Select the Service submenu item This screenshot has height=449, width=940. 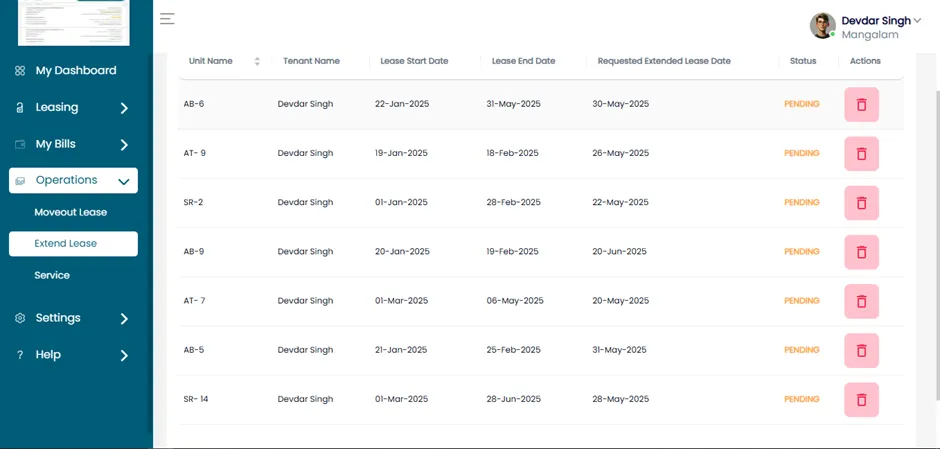[x=52, y=275]
